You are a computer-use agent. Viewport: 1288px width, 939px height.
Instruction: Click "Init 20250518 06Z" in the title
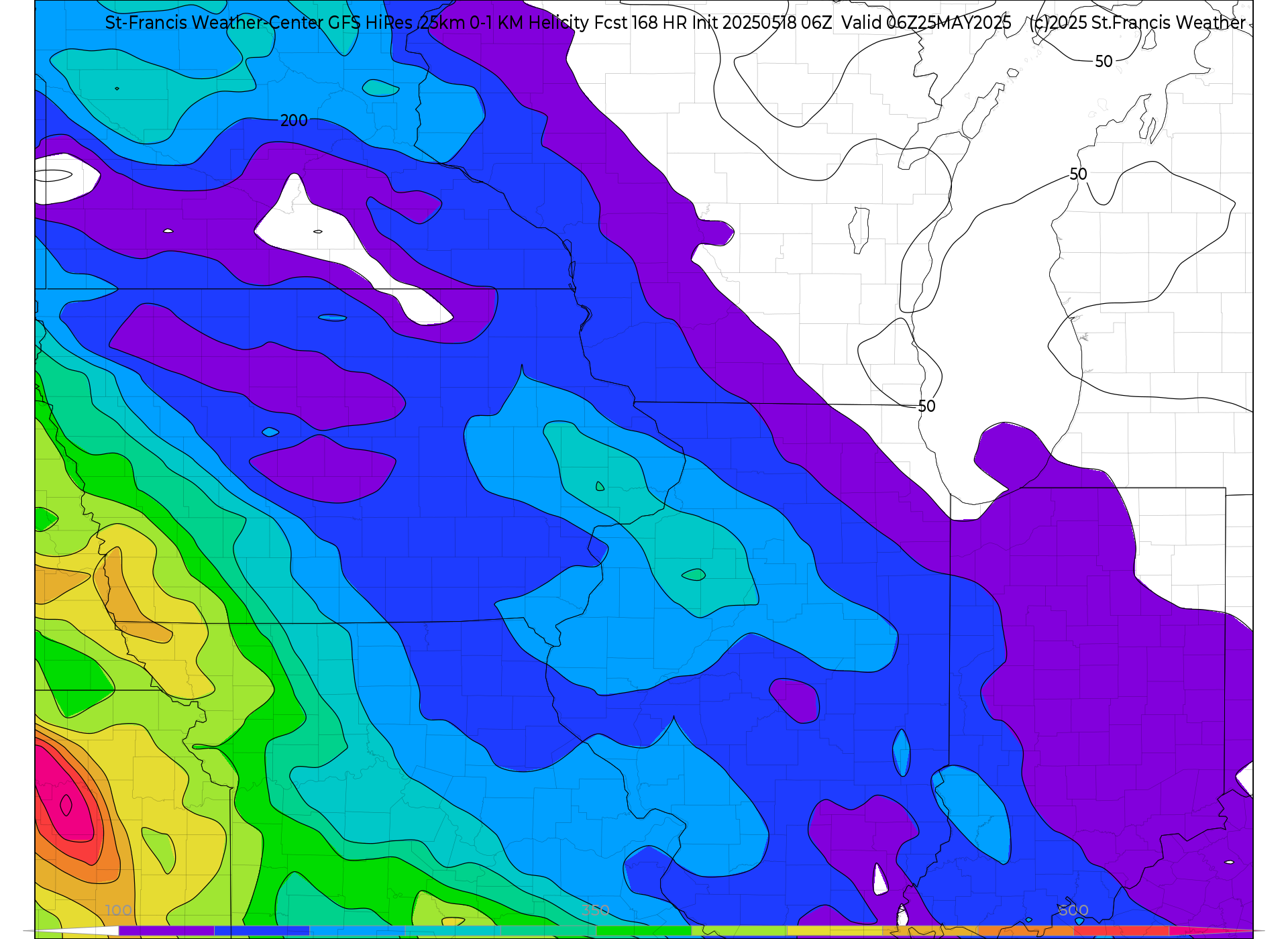coord(762,23)
